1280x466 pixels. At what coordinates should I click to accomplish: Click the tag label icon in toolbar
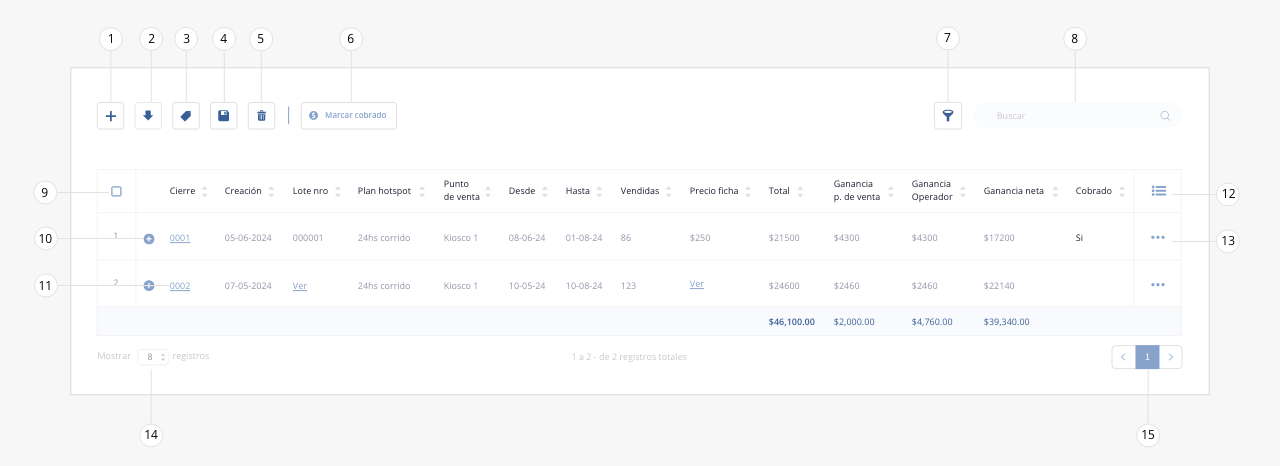[185, 116]
